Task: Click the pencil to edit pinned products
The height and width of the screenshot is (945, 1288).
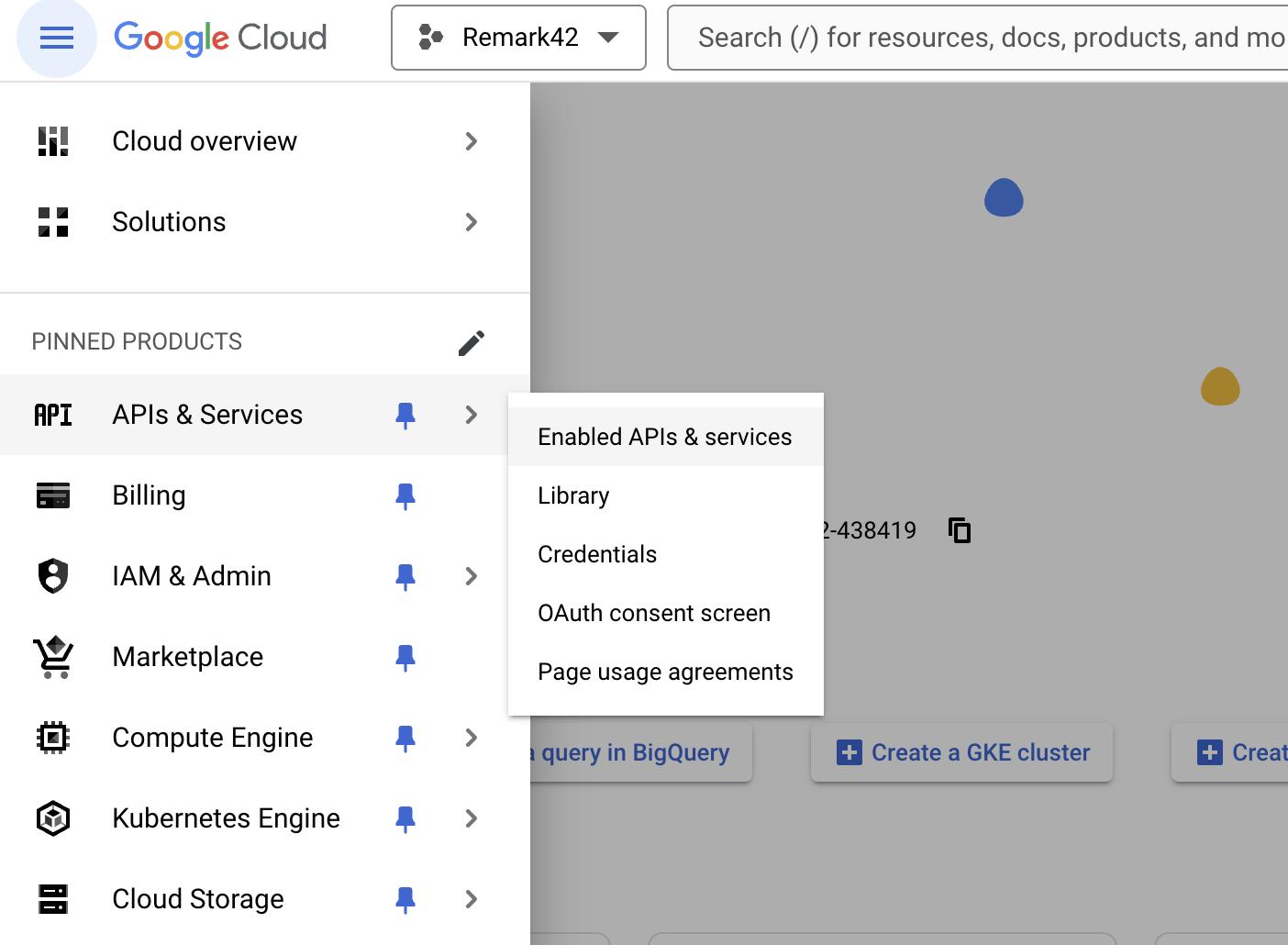Action: (x=471, y=341)
